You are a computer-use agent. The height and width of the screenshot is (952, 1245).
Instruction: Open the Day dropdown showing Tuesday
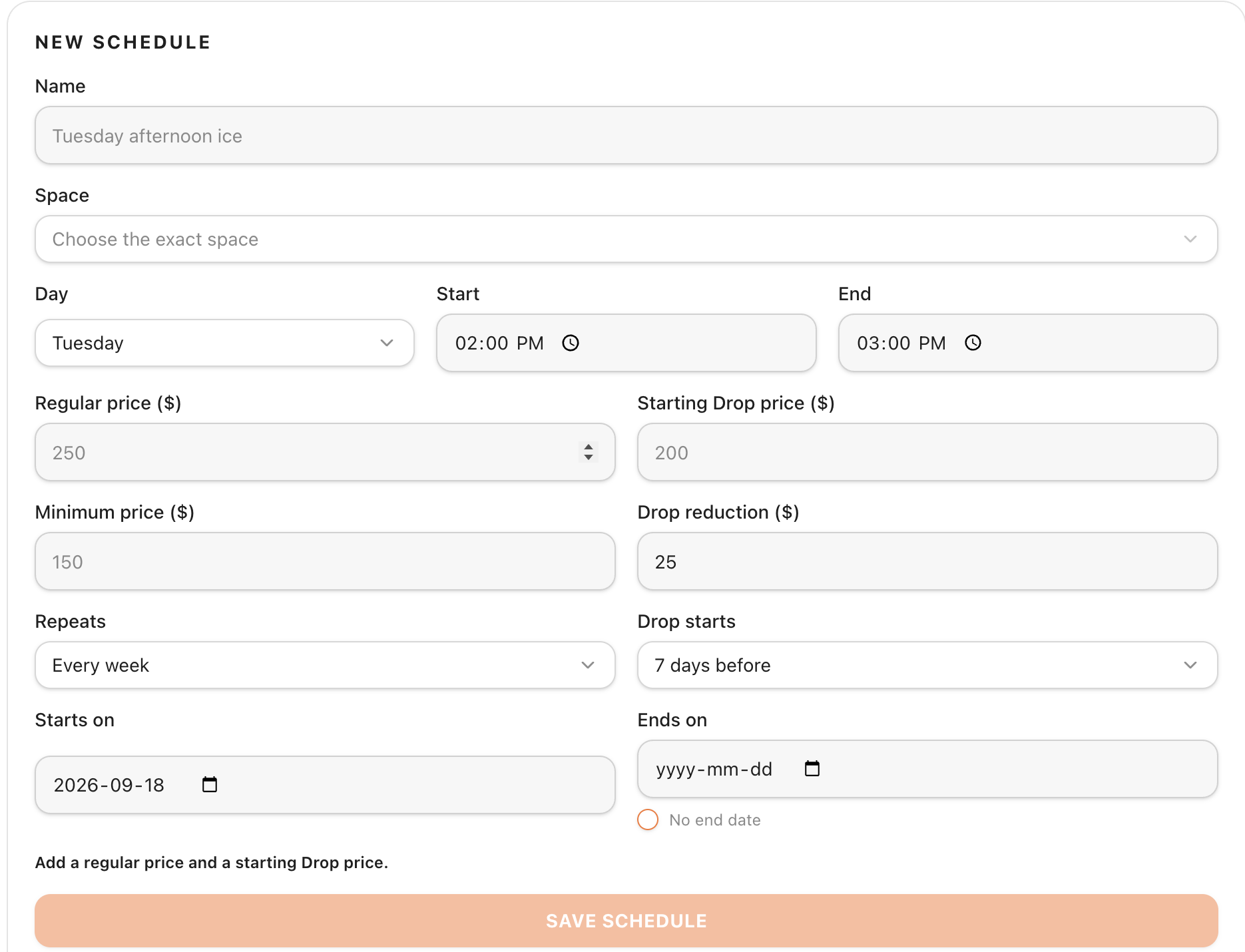click(224, 343)
